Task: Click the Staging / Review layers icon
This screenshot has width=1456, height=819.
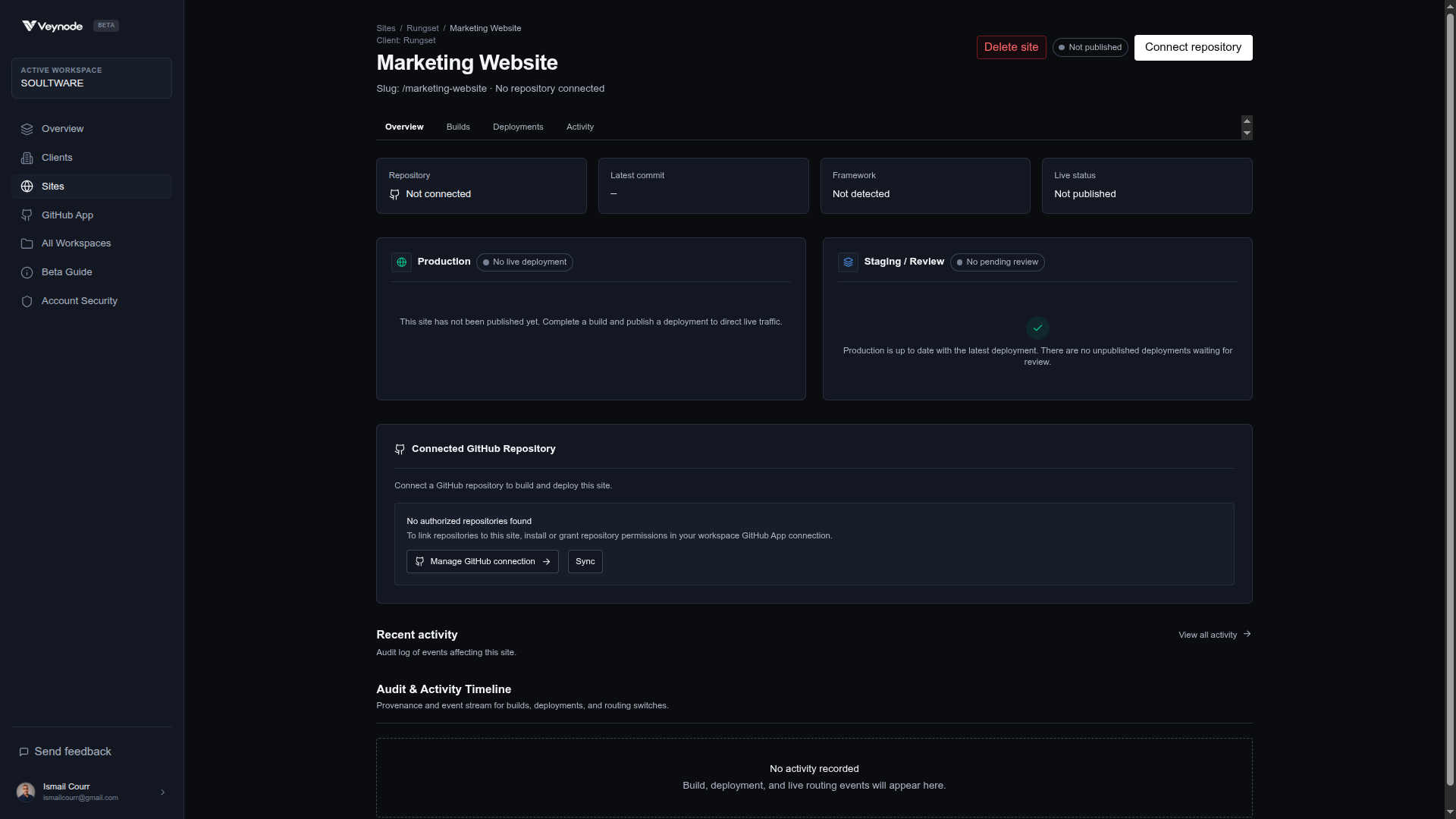Action: coord(848,262)
